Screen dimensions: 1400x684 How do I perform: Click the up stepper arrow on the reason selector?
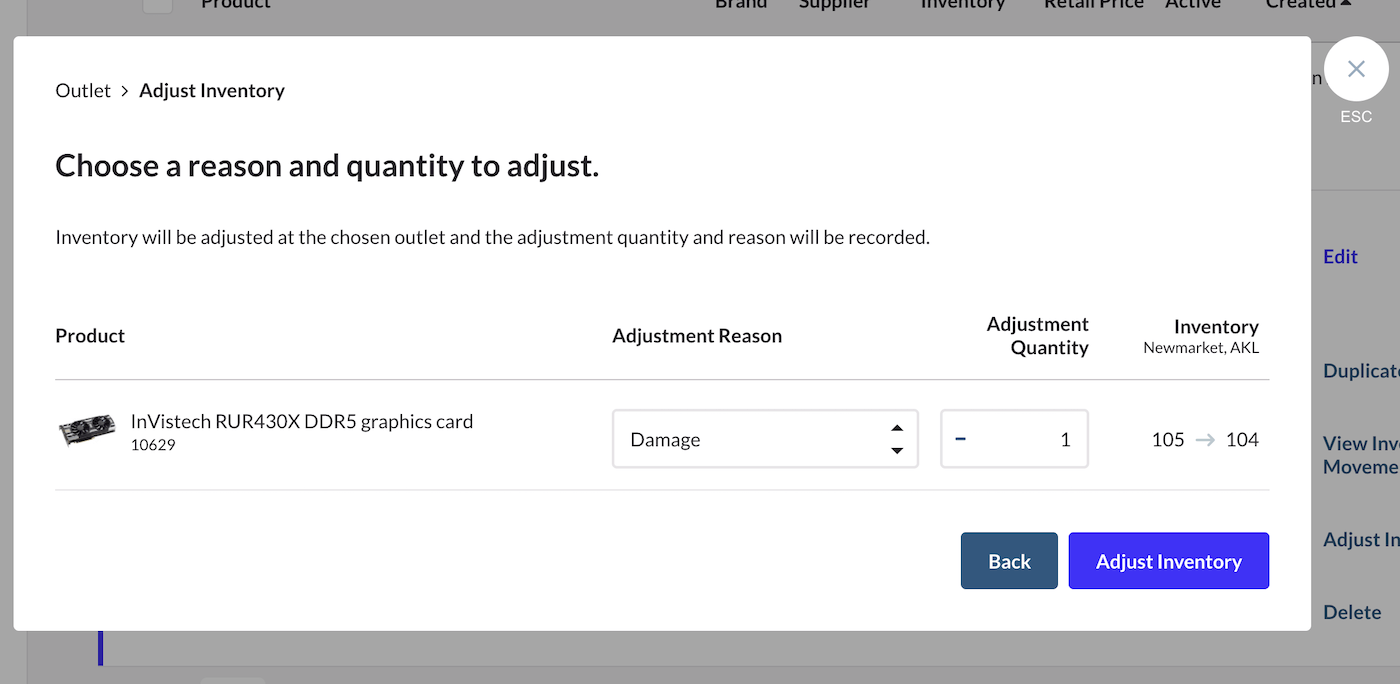coord(897,427)
